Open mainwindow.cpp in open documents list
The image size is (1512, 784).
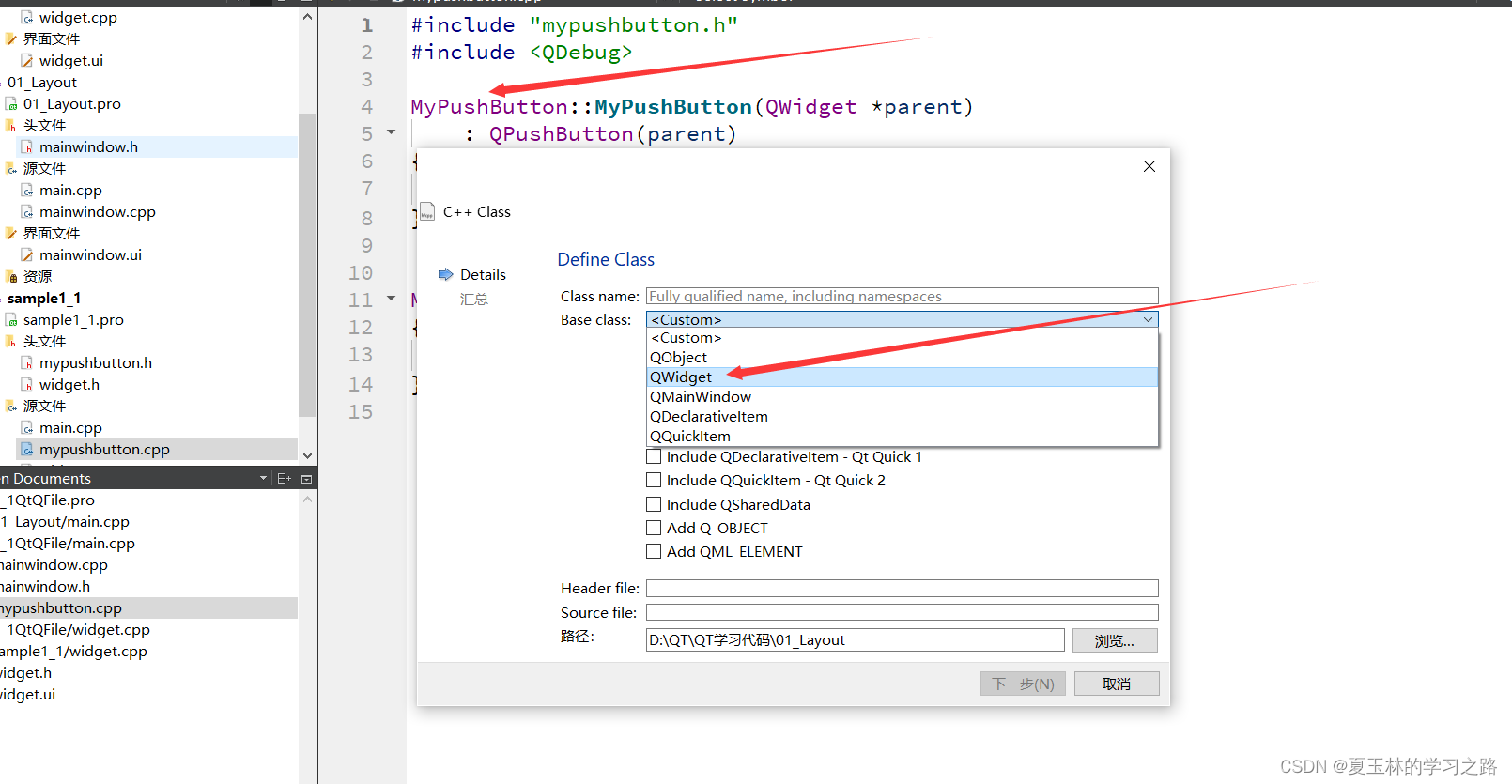pyautogui.click(x=54, y=565)
